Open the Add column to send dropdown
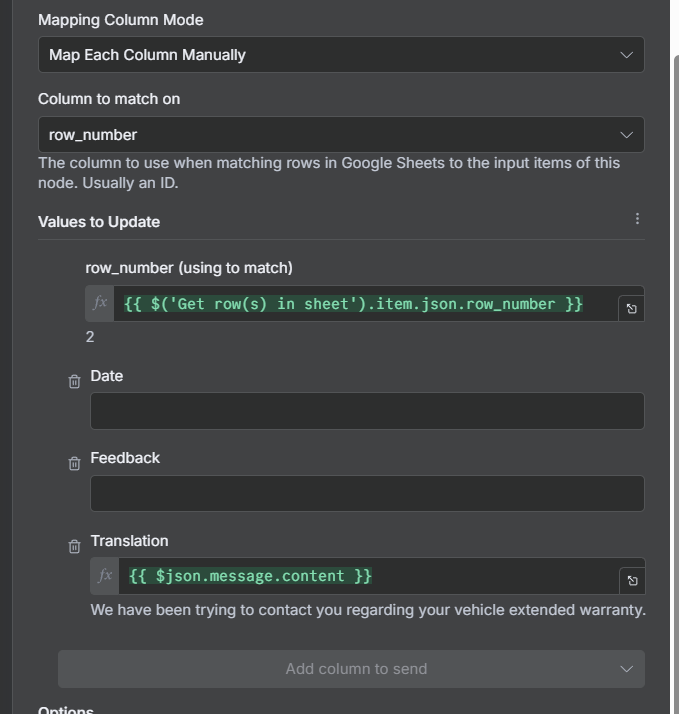 (x=351, y=669)
